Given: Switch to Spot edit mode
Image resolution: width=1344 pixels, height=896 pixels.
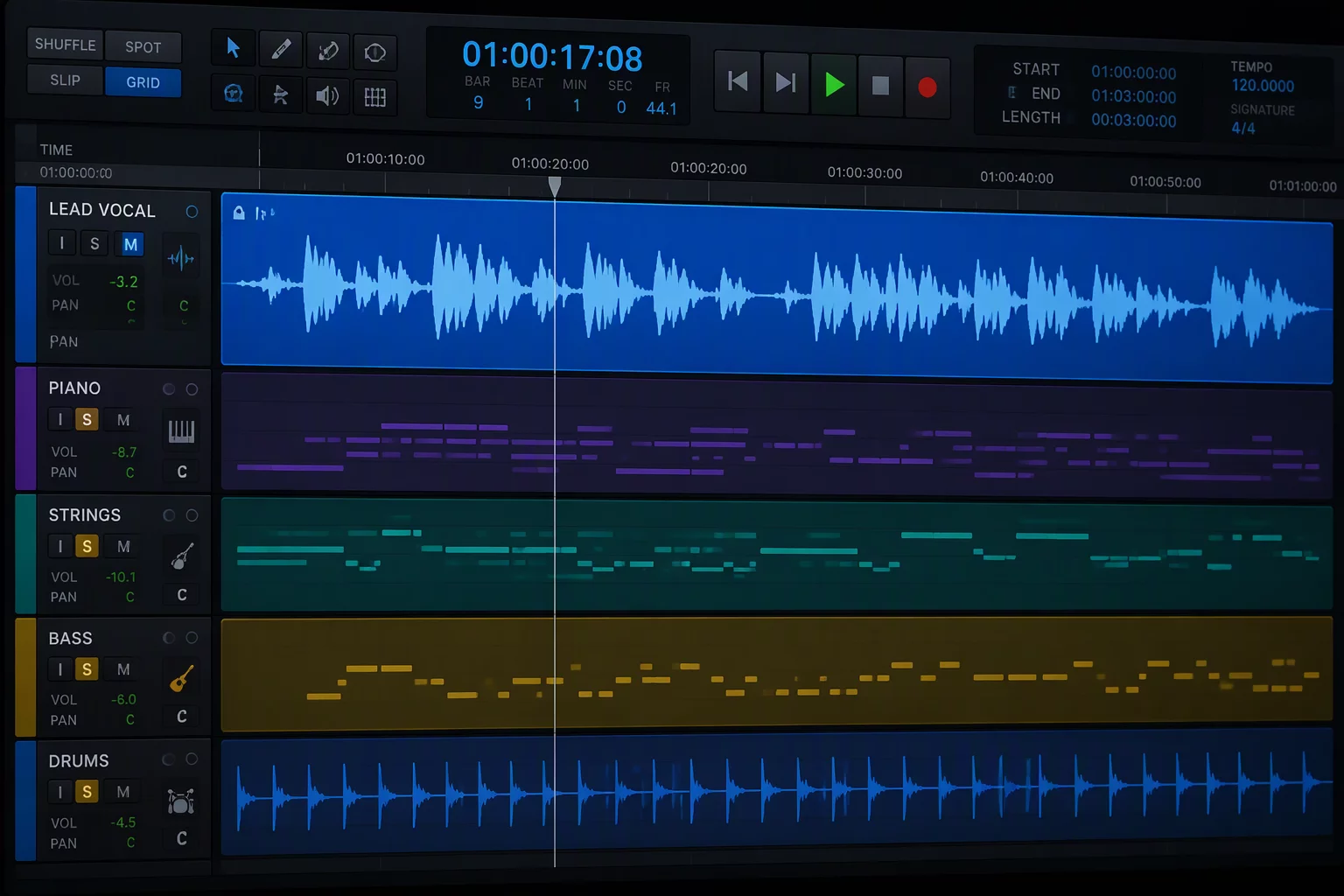Looking at the screenshot, I should (x=143, y=47).
